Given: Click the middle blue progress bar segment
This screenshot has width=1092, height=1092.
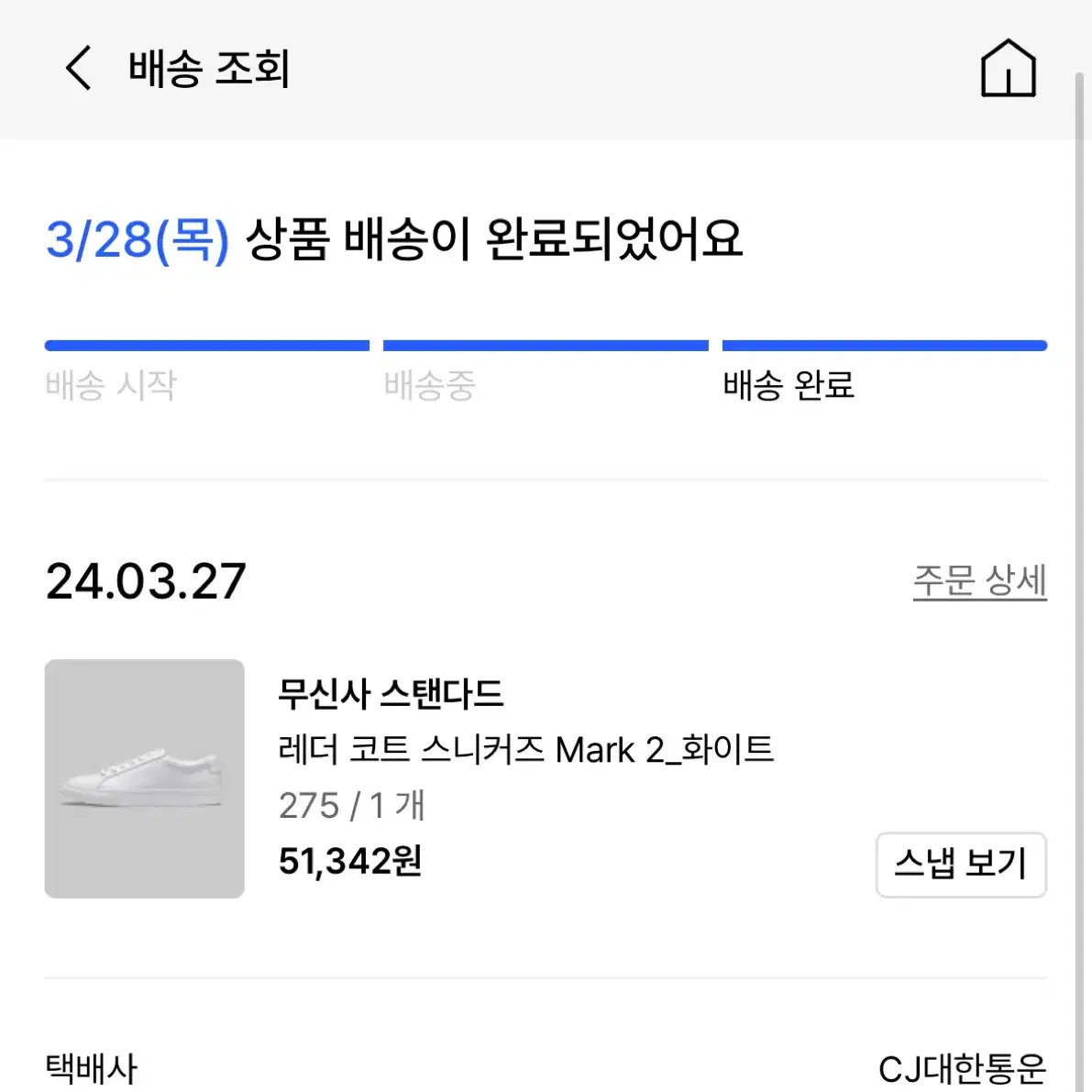Looking at the screenshot, I should [546, 346].
